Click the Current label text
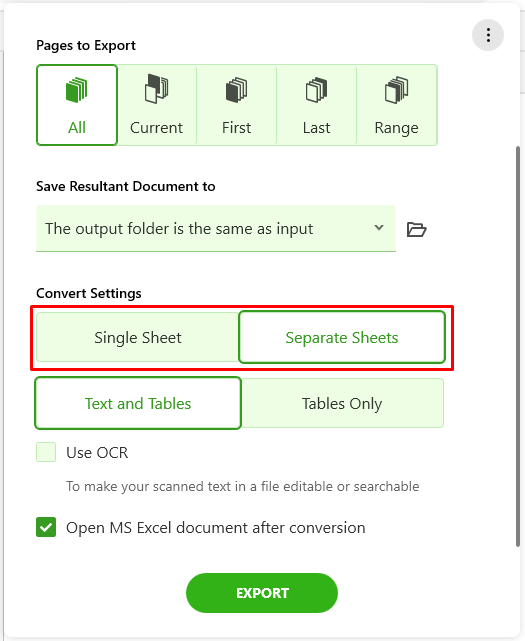 click(157, 128)
